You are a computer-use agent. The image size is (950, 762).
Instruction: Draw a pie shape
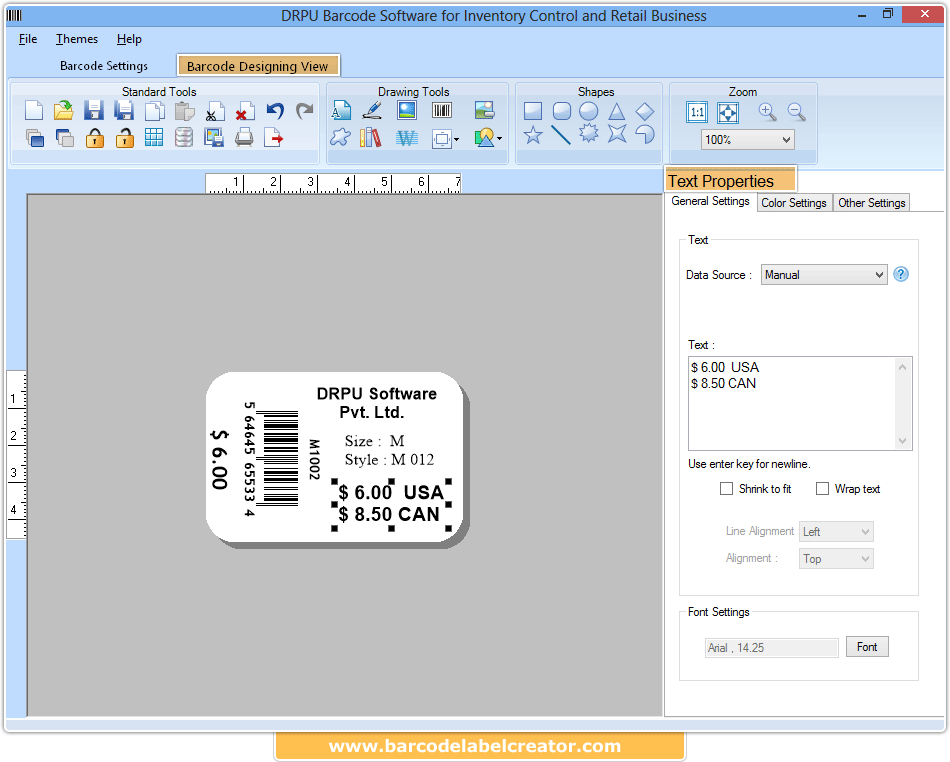tap(645, 134)
